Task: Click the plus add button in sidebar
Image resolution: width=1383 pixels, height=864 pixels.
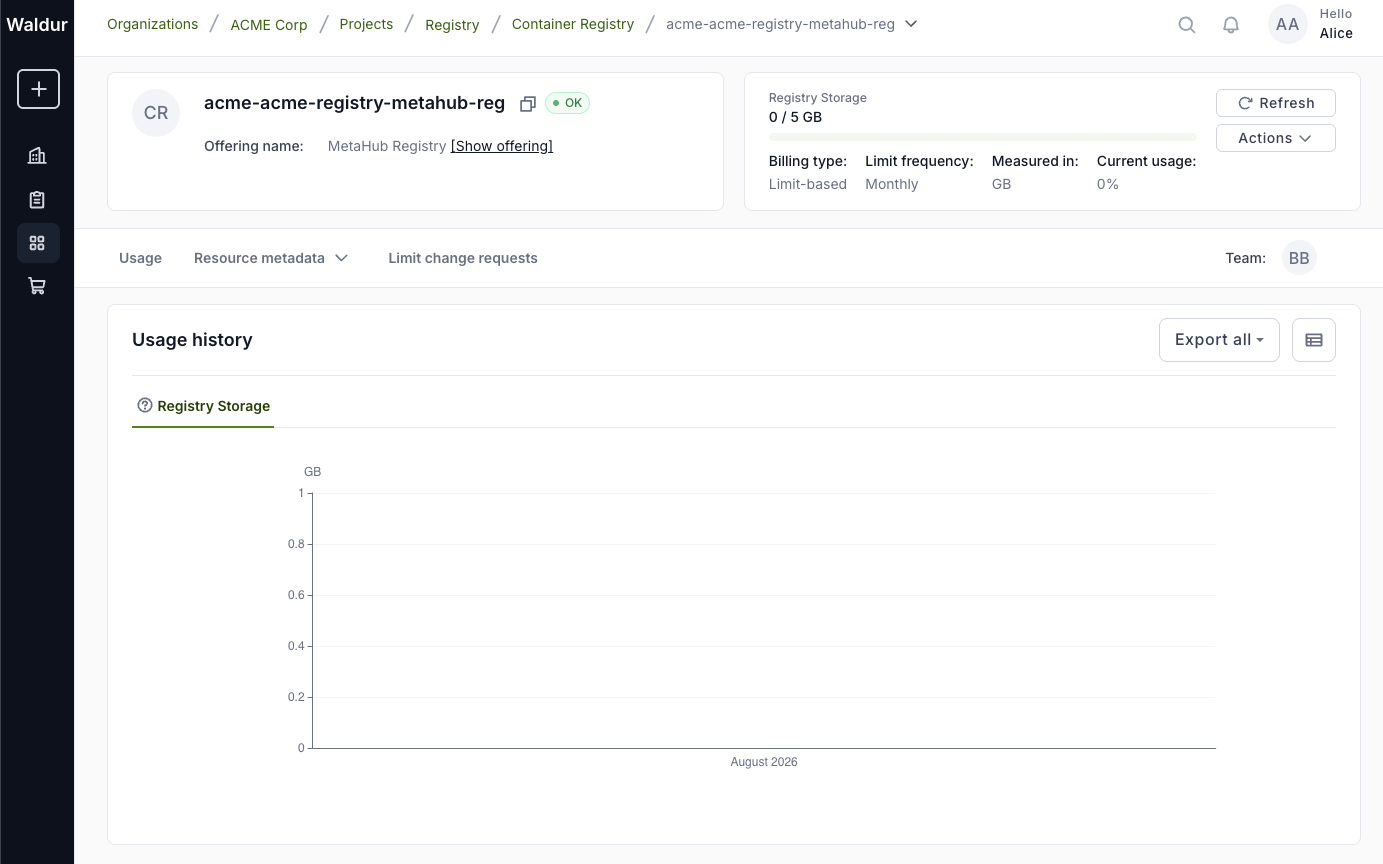Action: (38, 89)
